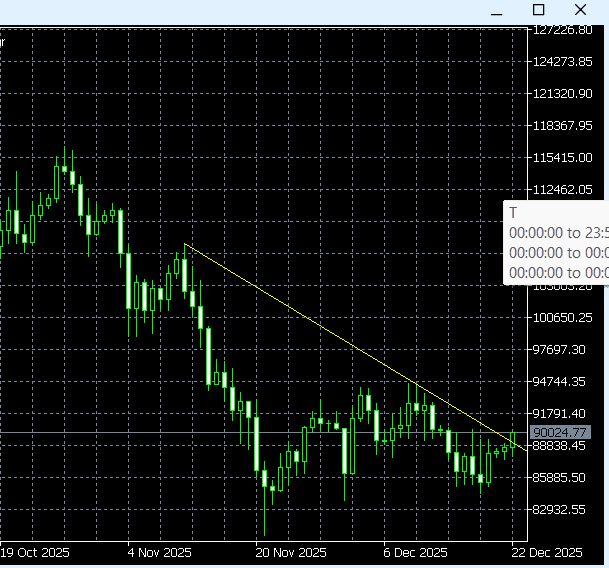Minimize the chart window

coord(497,14)
